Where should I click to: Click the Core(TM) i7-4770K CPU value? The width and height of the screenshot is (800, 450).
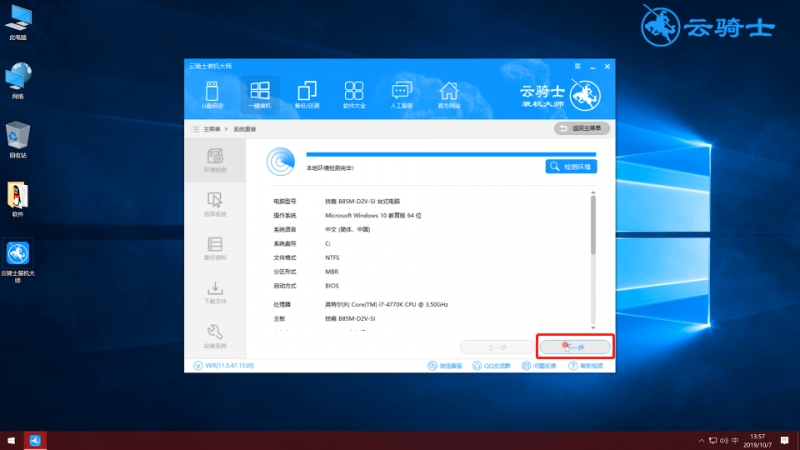tap(387, 305)
